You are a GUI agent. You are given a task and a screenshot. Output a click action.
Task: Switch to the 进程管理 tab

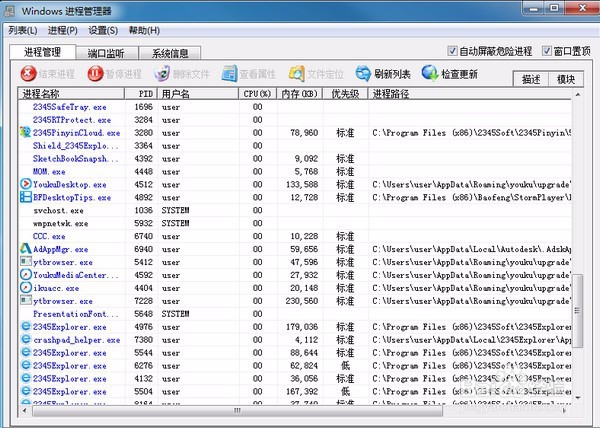point(42,52)
